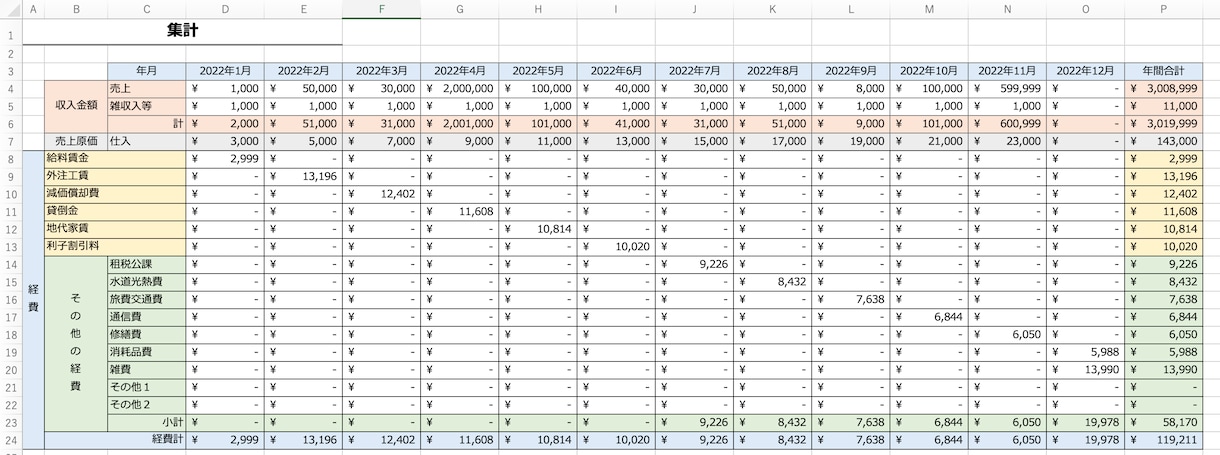Select the 600,999 income total for November
The height and width of the screenshot is (455, 1220).
point(1007,123)
